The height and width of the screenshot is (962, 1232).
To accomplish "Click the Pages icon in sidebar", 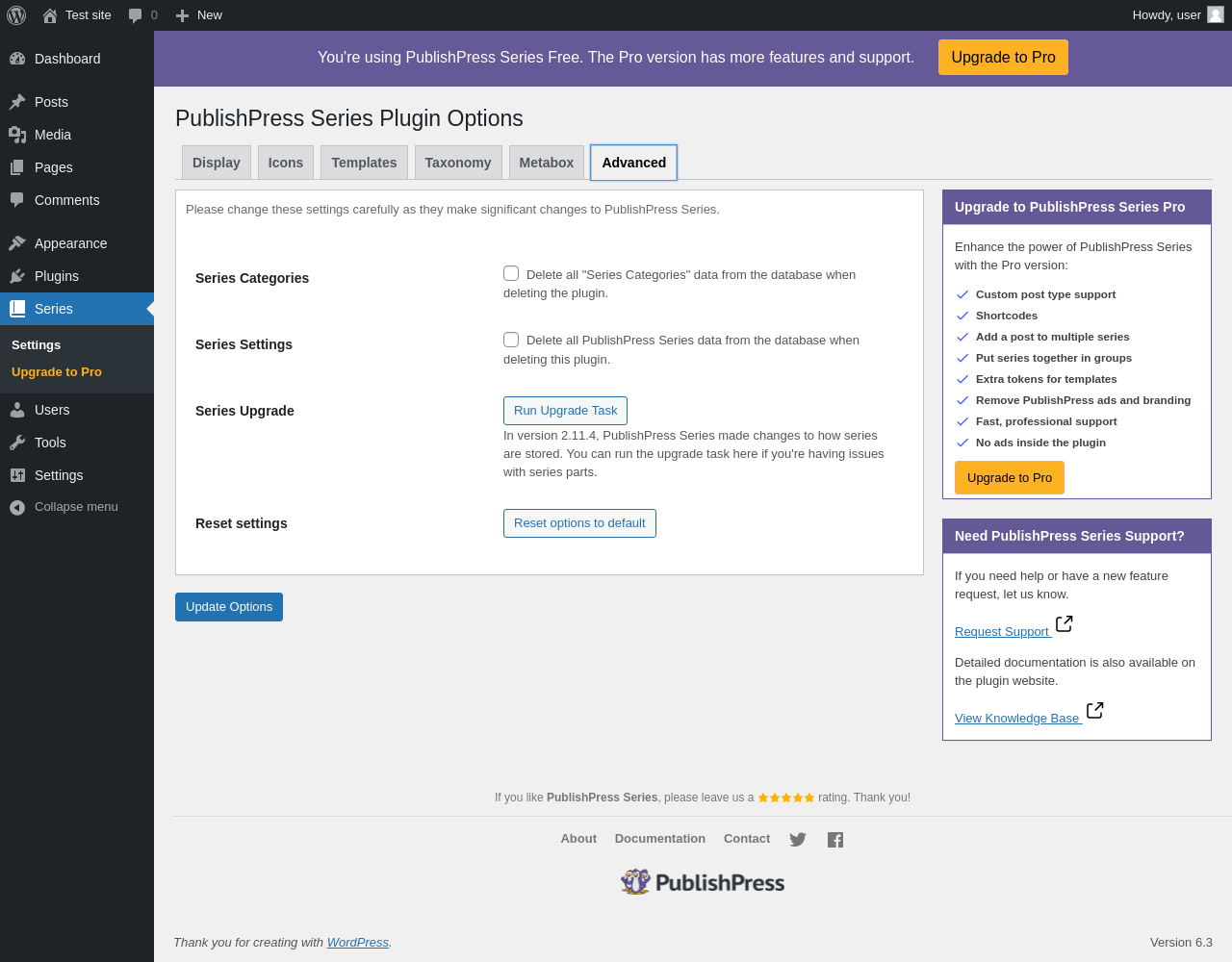I will pos(17,167).
